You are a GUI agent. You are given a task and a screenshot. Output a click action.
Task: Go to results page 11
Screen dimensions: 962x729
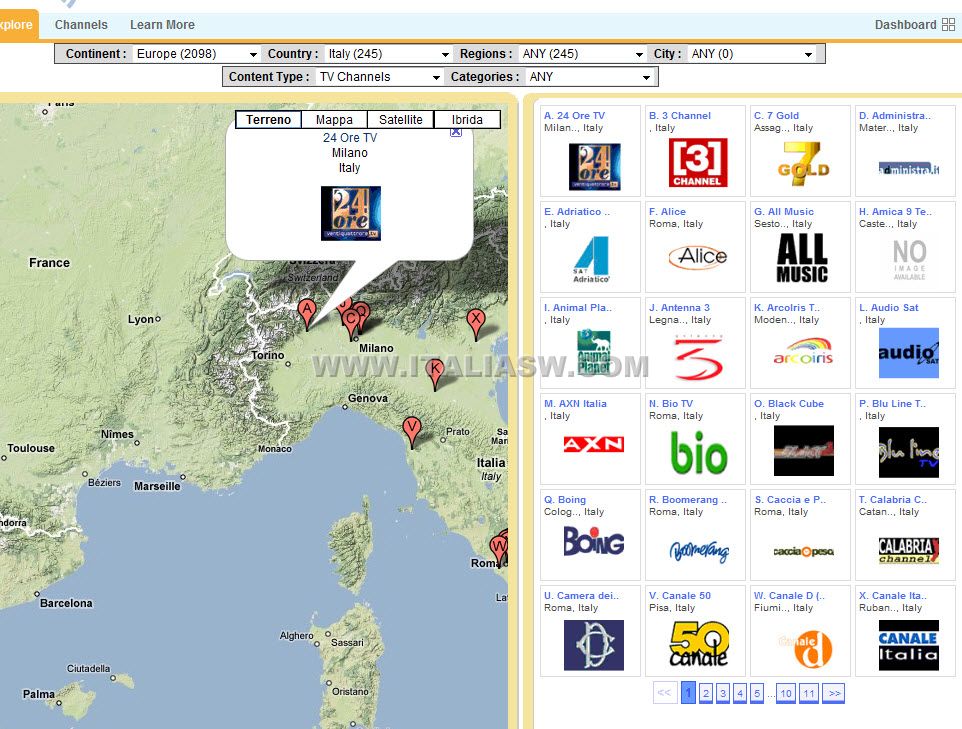809,693
